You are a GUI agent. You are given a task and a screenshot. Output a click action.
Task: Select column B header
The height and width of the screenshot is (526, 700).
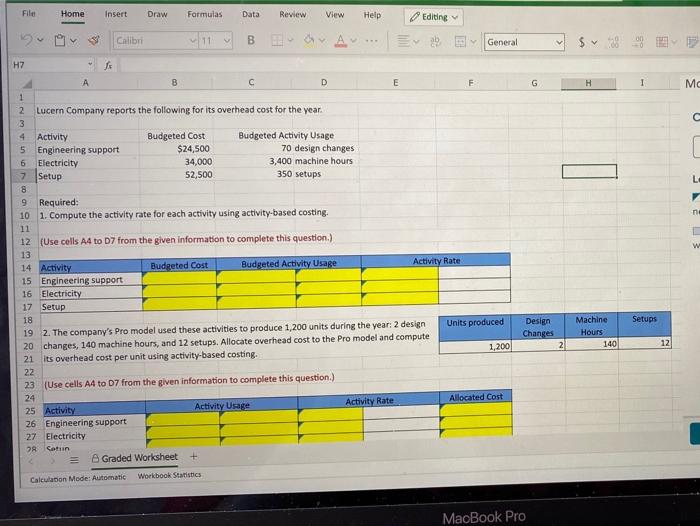175,83
